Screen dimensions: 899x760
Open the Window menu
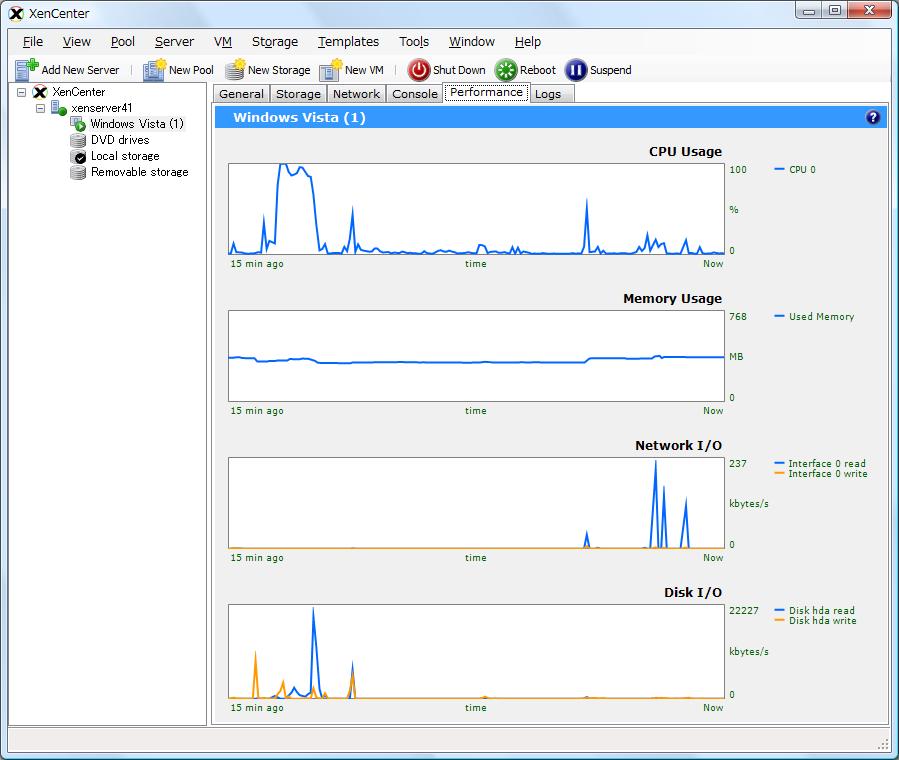[472, 42]
